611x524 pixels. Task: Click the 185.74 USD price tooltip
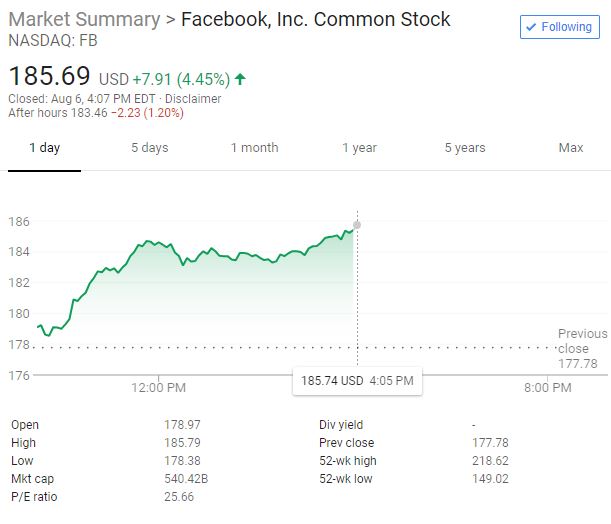356,381
